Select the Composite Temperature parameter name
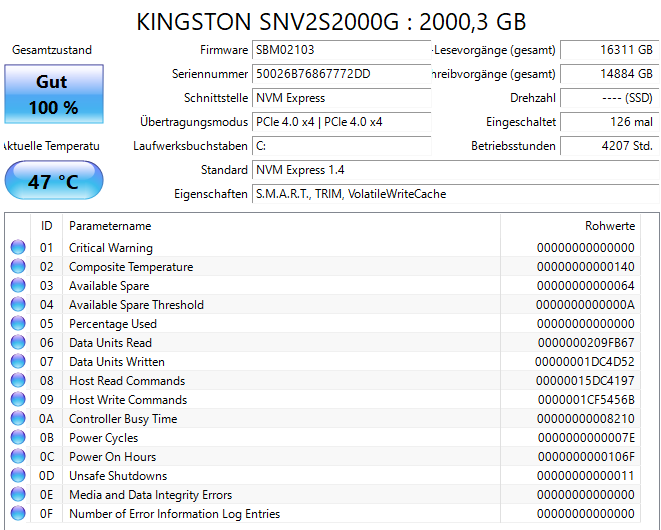Viewport: 661px width, 530px height. 131,267
